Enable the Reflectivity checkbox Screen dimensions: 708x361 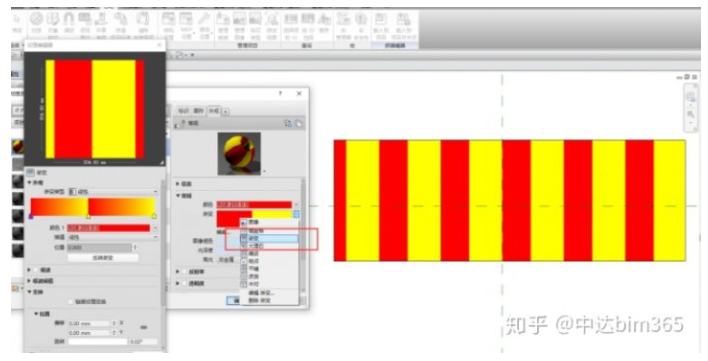click(184, 272)
